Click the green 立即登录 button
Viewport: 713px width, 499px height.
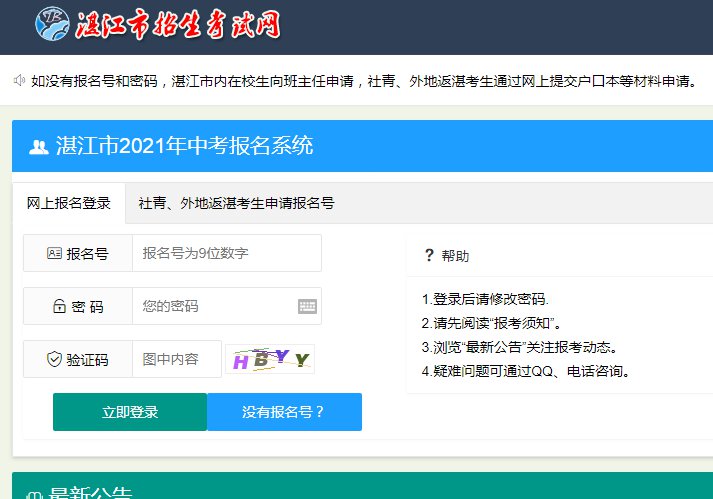130,412
